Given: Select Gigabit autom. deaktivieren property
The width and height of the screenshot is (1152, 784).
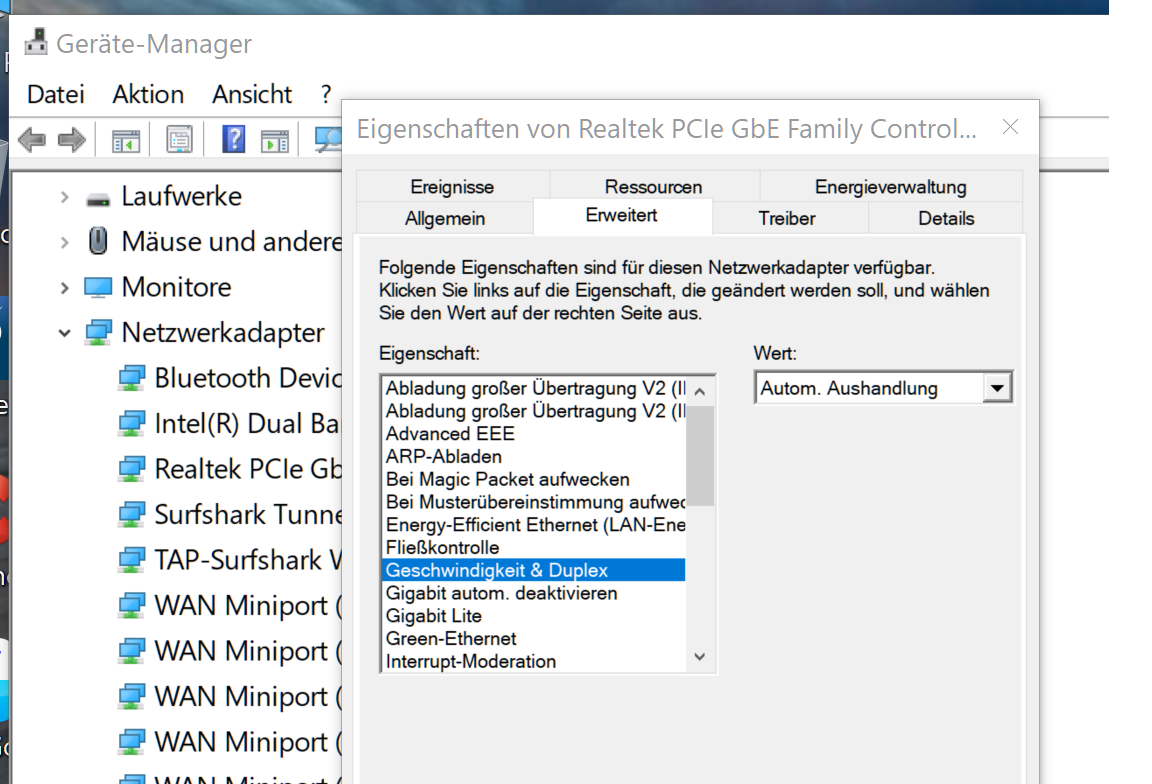Looking at the screenshot, I should [x=535, y=593].
